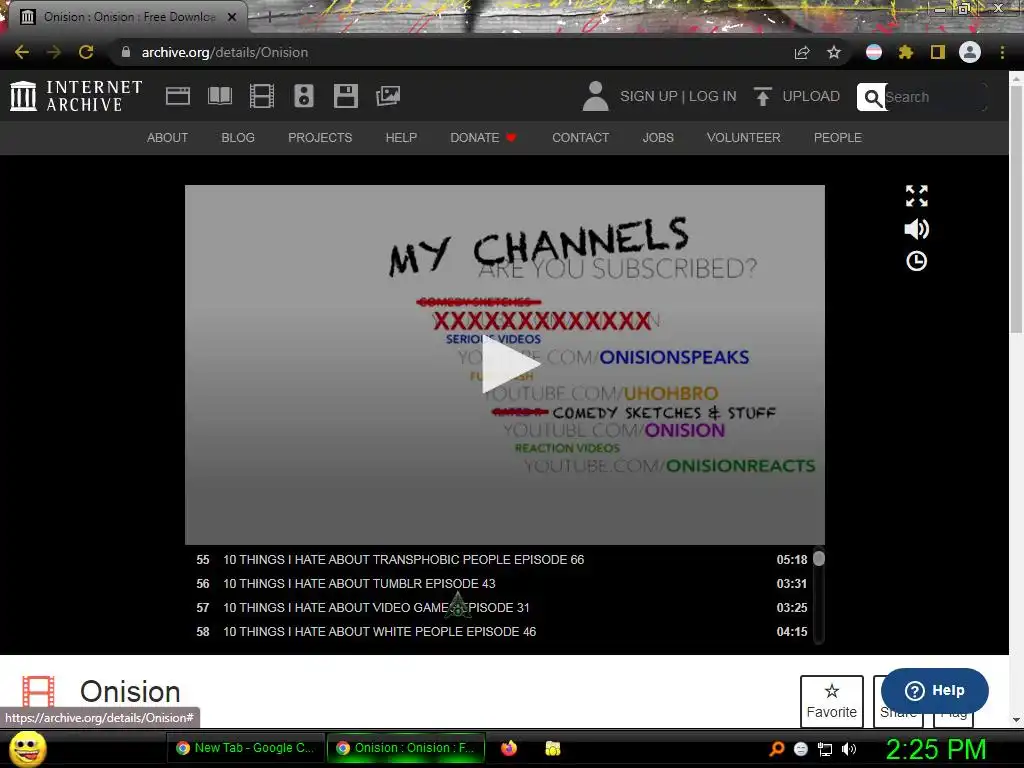Screen dimensions: 1024x768
Task: Select playlist item 55 Transphobic People Episode 66
Action: point(502,560)
